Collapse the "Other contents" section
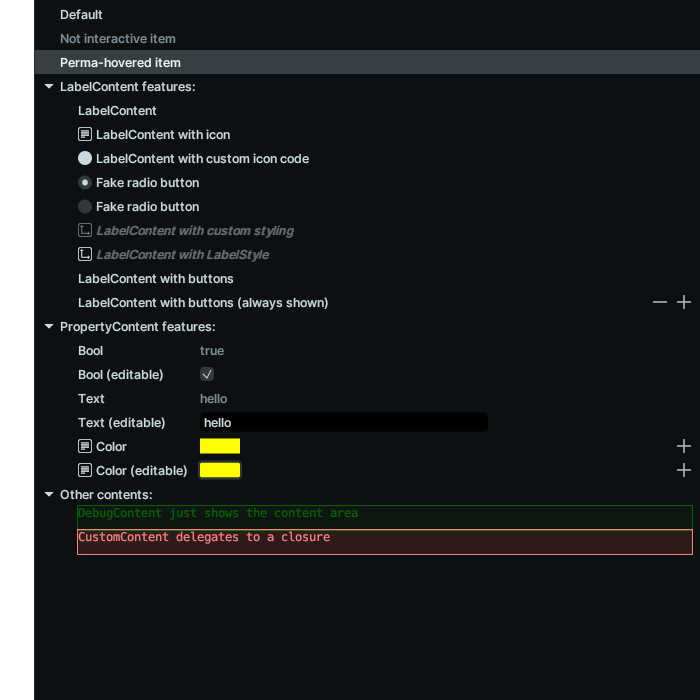Viewport: 700px width, 700px height. [x=49, y=495]
